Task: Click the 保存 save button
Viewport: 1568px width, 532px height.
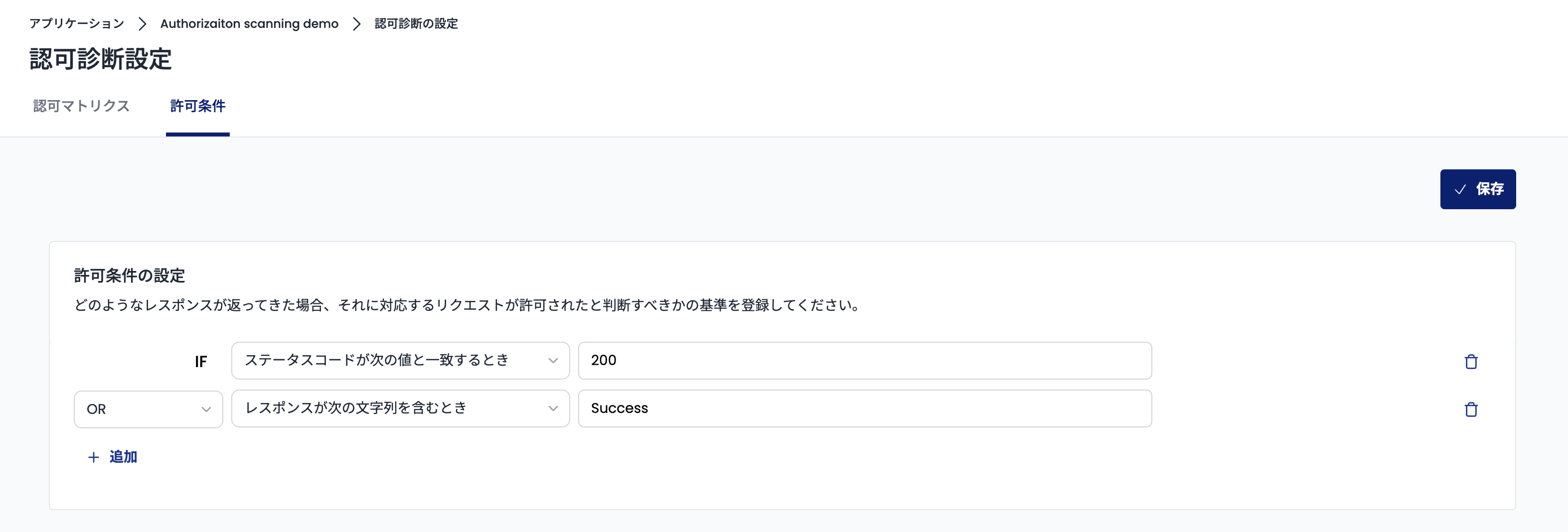Action: click(x=1477, y=189)
